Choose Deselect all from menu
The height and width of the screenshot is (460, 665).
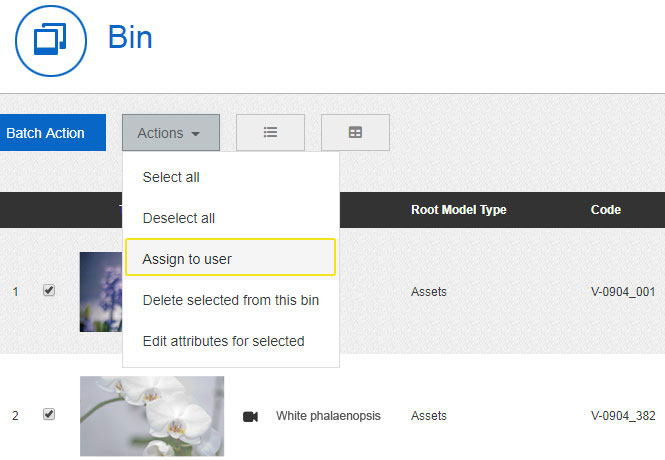coord(179,218)
